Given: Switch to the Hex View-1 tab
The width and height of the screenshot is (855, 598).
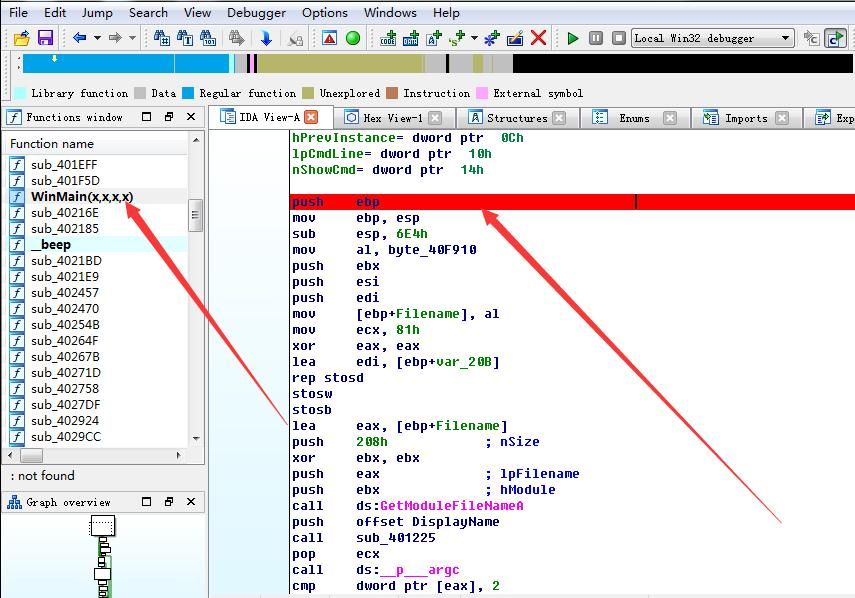Looking at the screenshot, I should click(x=393, y=118).
